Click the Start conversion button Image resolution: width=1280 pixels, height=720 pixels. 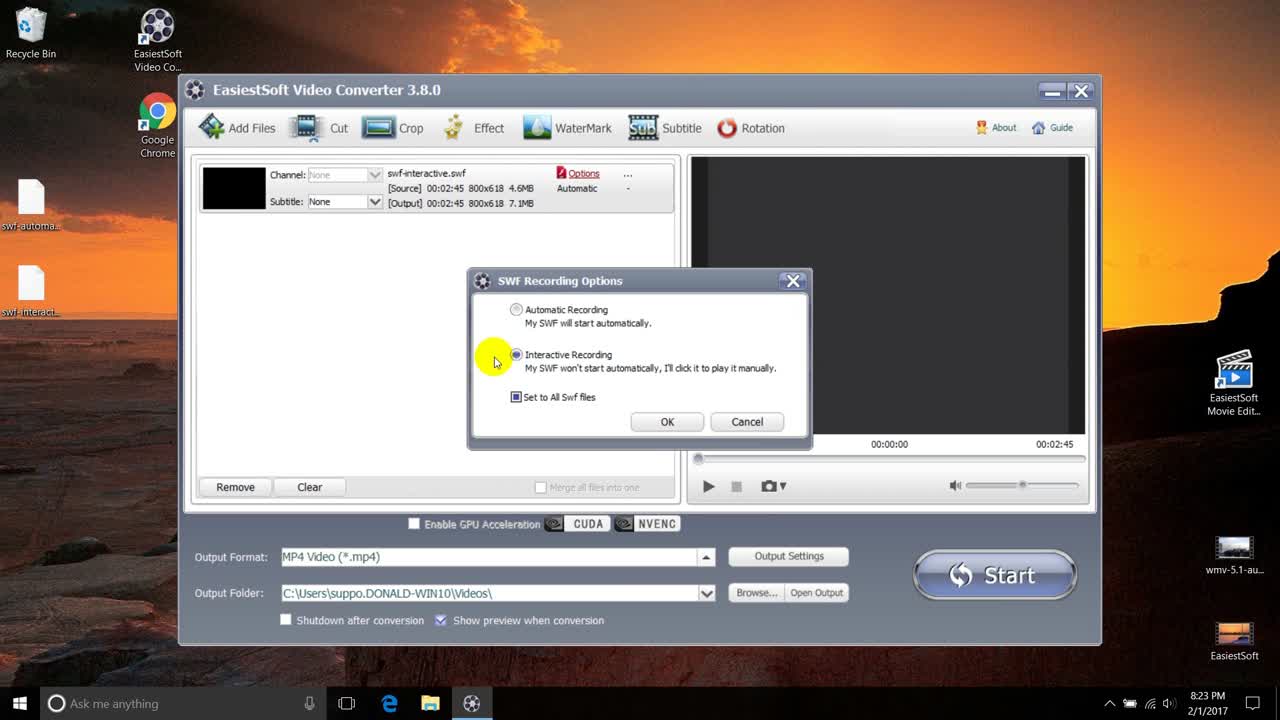point(995,575)
